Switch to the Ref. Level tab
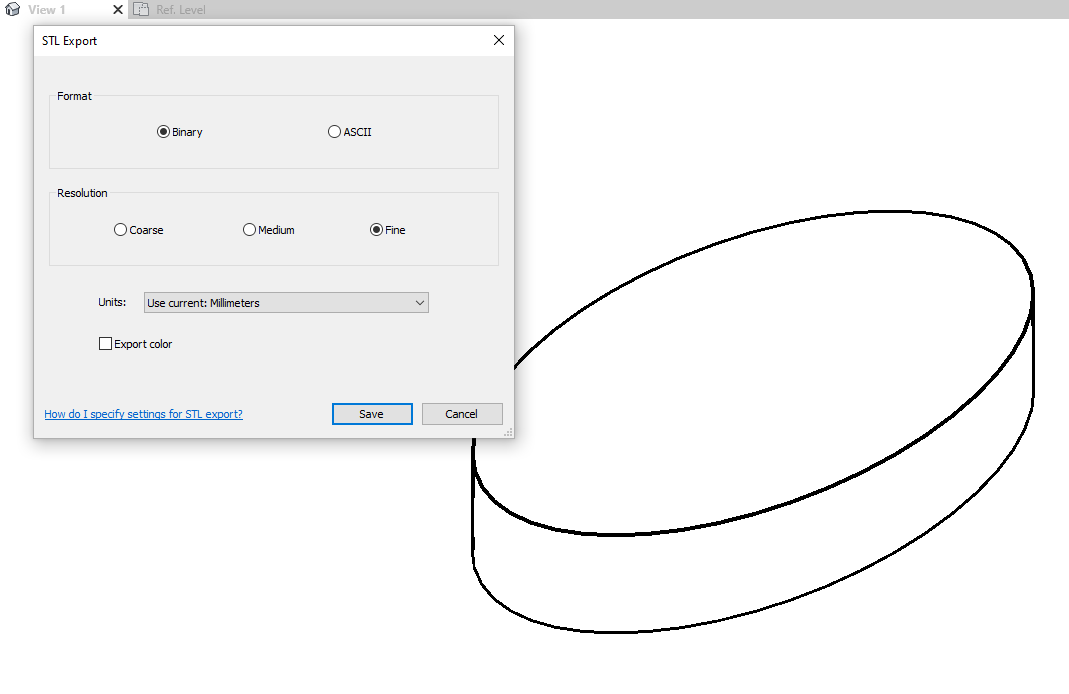 [x=180, y=9]
